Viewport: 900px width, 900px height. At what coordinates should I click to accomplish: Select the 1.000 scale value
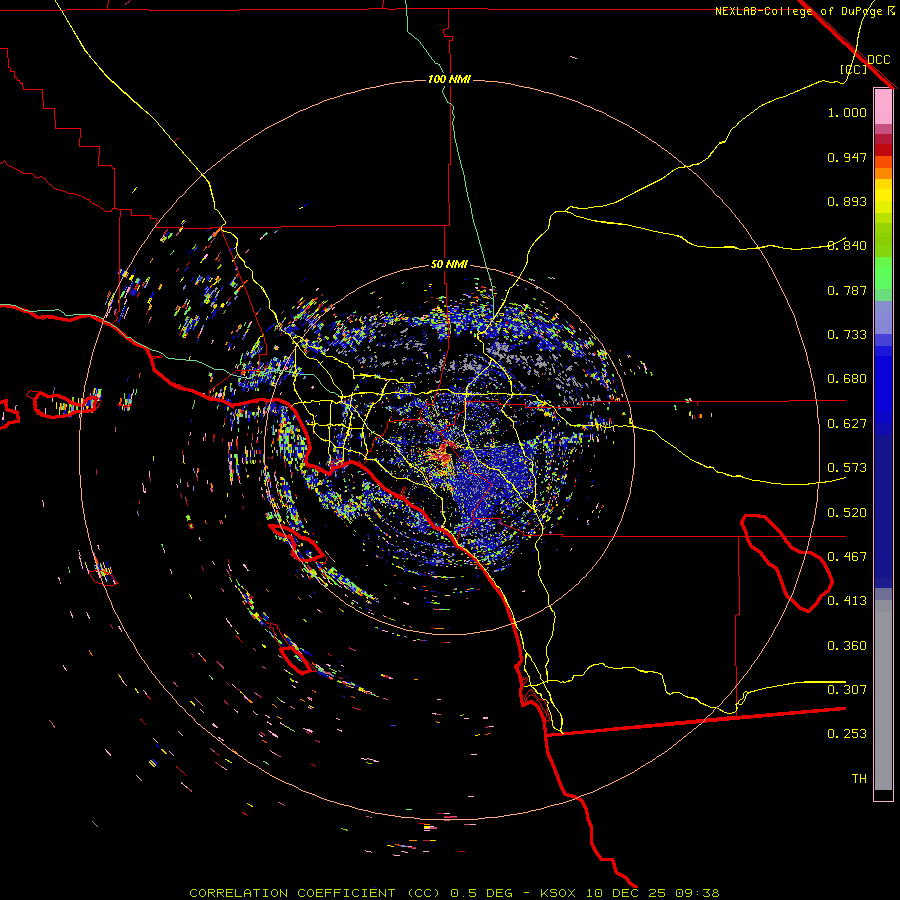tap(847, 112)
